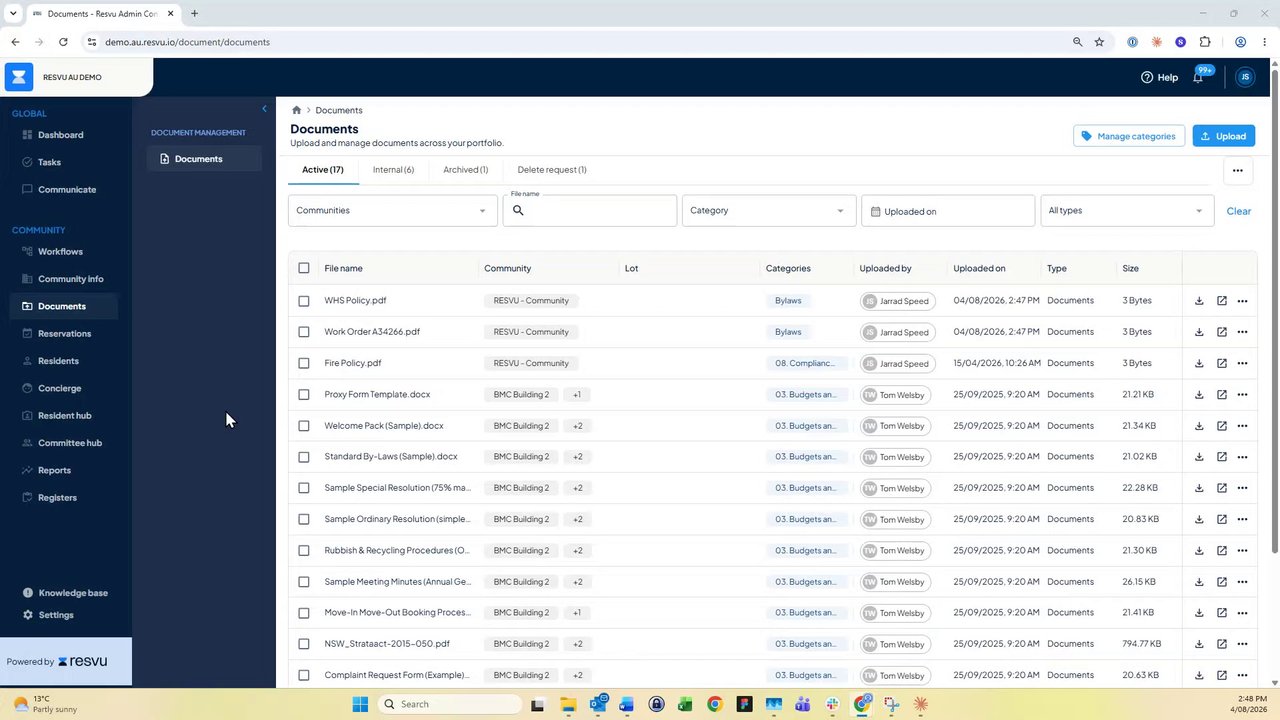1280x720 pixels.
Task: Open the Delete request (1) tab
Action: (x=552, y=170)
